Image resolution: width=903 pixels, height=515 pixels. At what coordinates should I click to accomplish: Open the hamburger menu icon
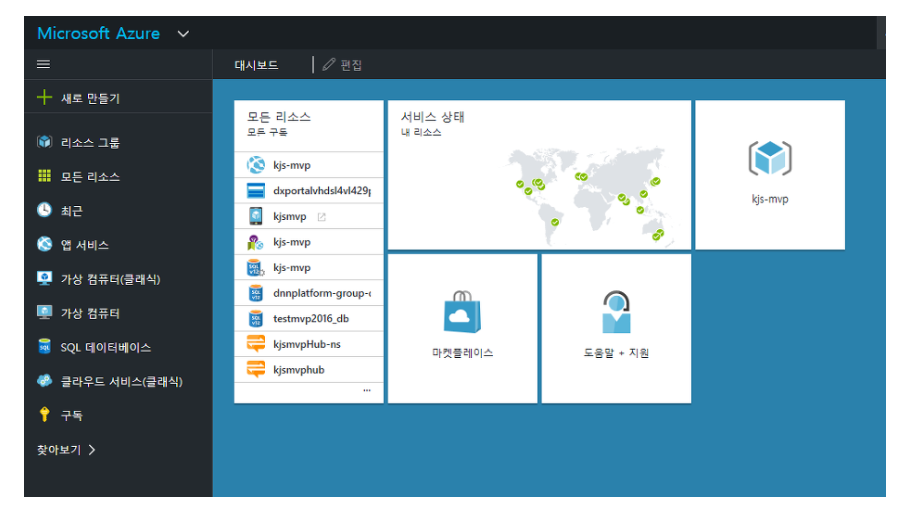point(43,64)
